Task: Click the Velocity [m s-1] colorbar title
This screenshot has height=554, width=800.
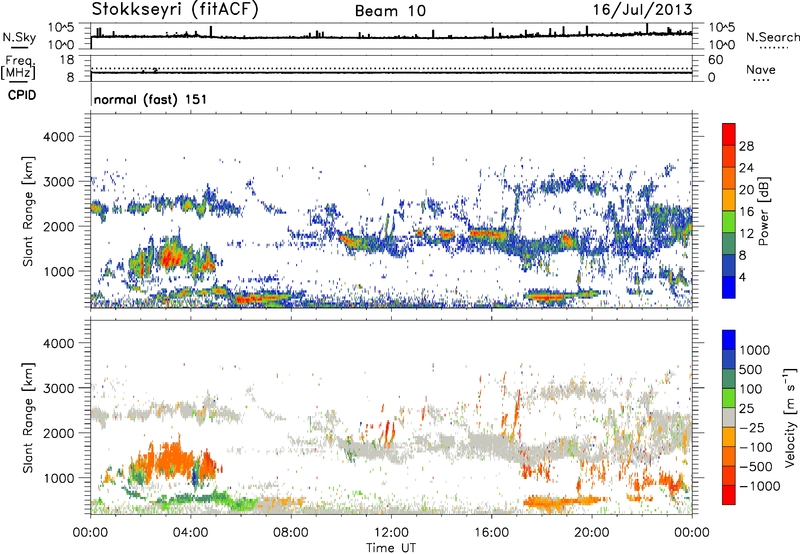Action: [x=790, y=417]
